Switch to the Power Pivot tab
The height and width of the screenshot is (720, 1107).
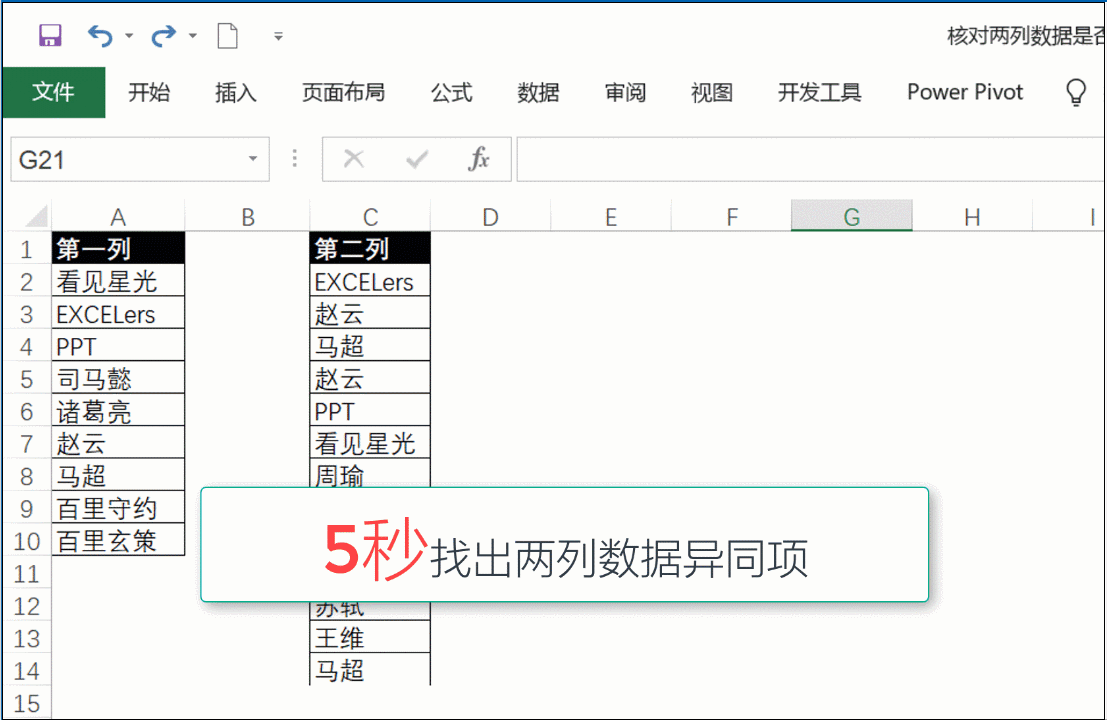coord(965,93)
